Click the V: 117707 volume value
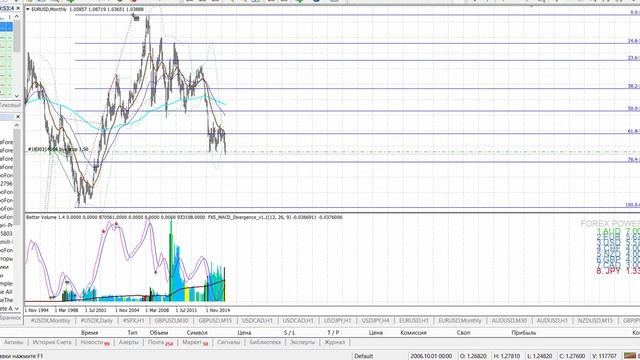Image resolution: width=640 pixels, height=360 pixels. [x=604, y=356]
